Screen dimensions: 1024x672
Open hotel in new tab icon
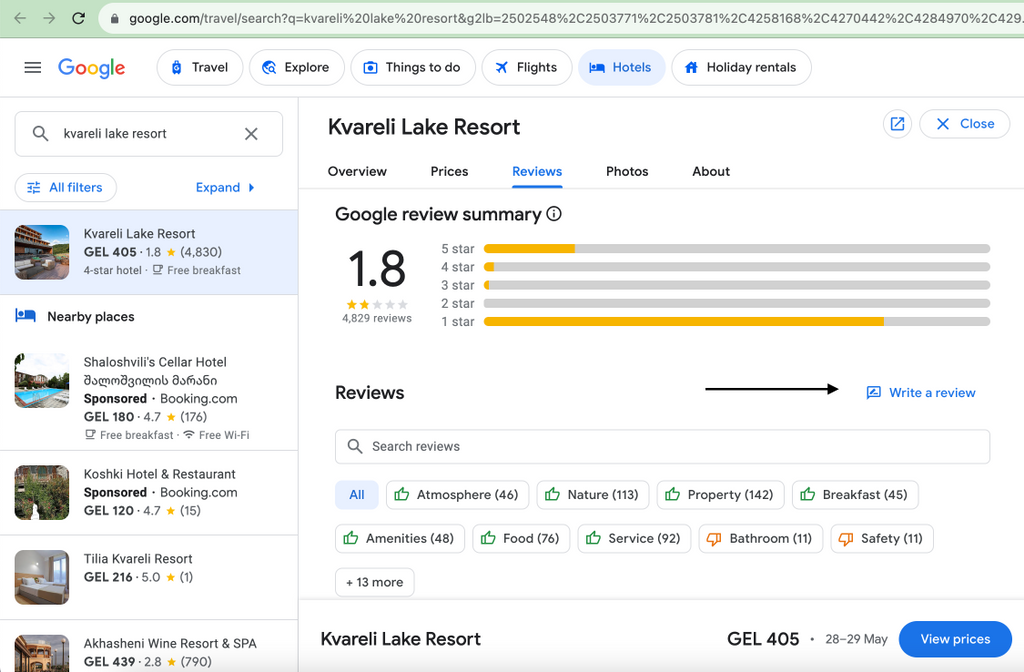[x=897, y=123]
